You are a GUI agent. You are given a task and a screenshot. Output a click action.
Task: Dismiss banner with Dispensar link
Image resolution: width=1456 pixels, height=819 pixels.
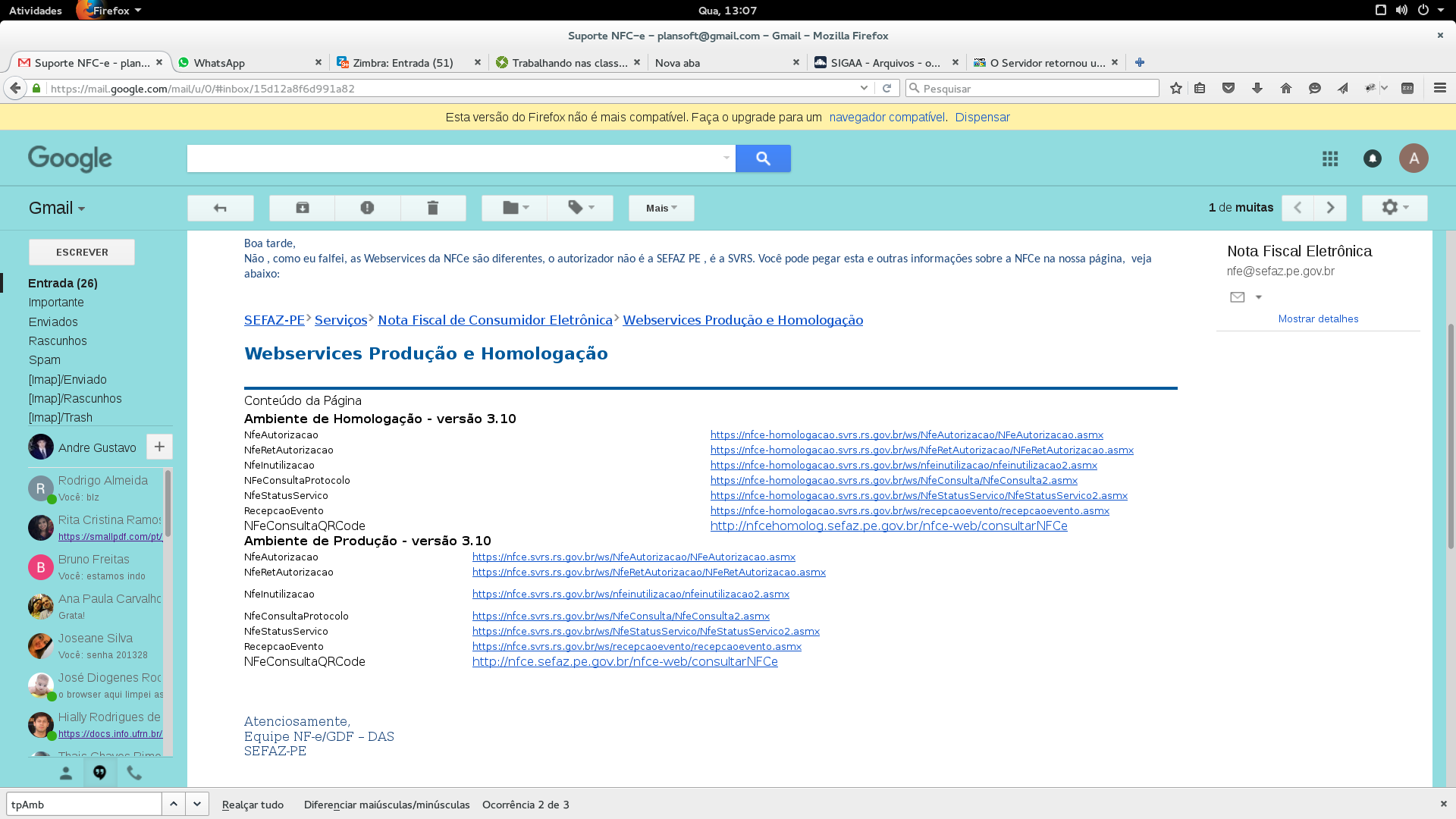(982, 117)
